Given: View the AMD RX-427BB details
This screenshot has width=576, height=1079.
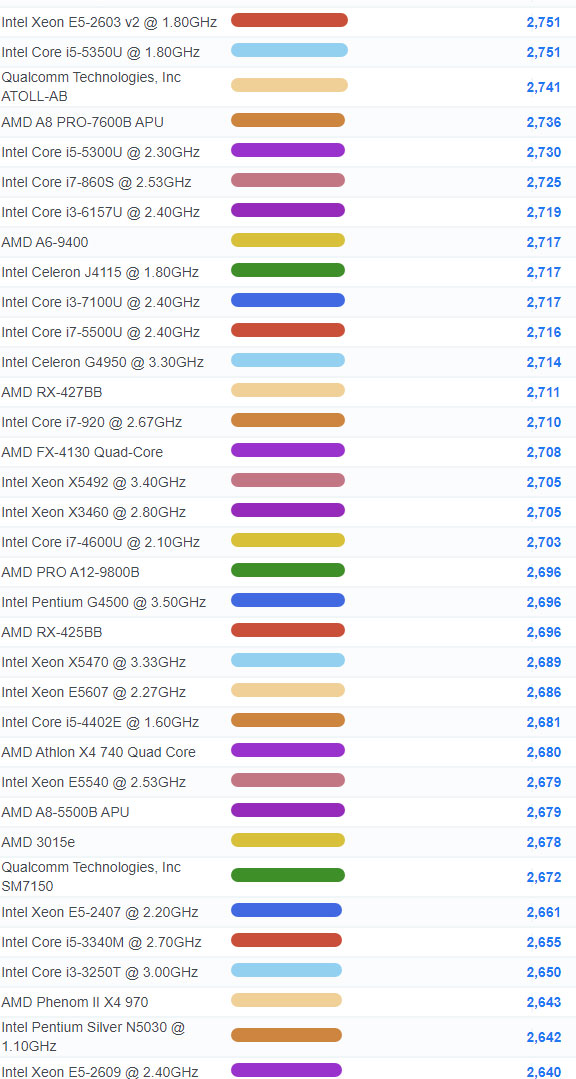Looking at the screenshot, I should pyautogui.click(x=52, y=392).
